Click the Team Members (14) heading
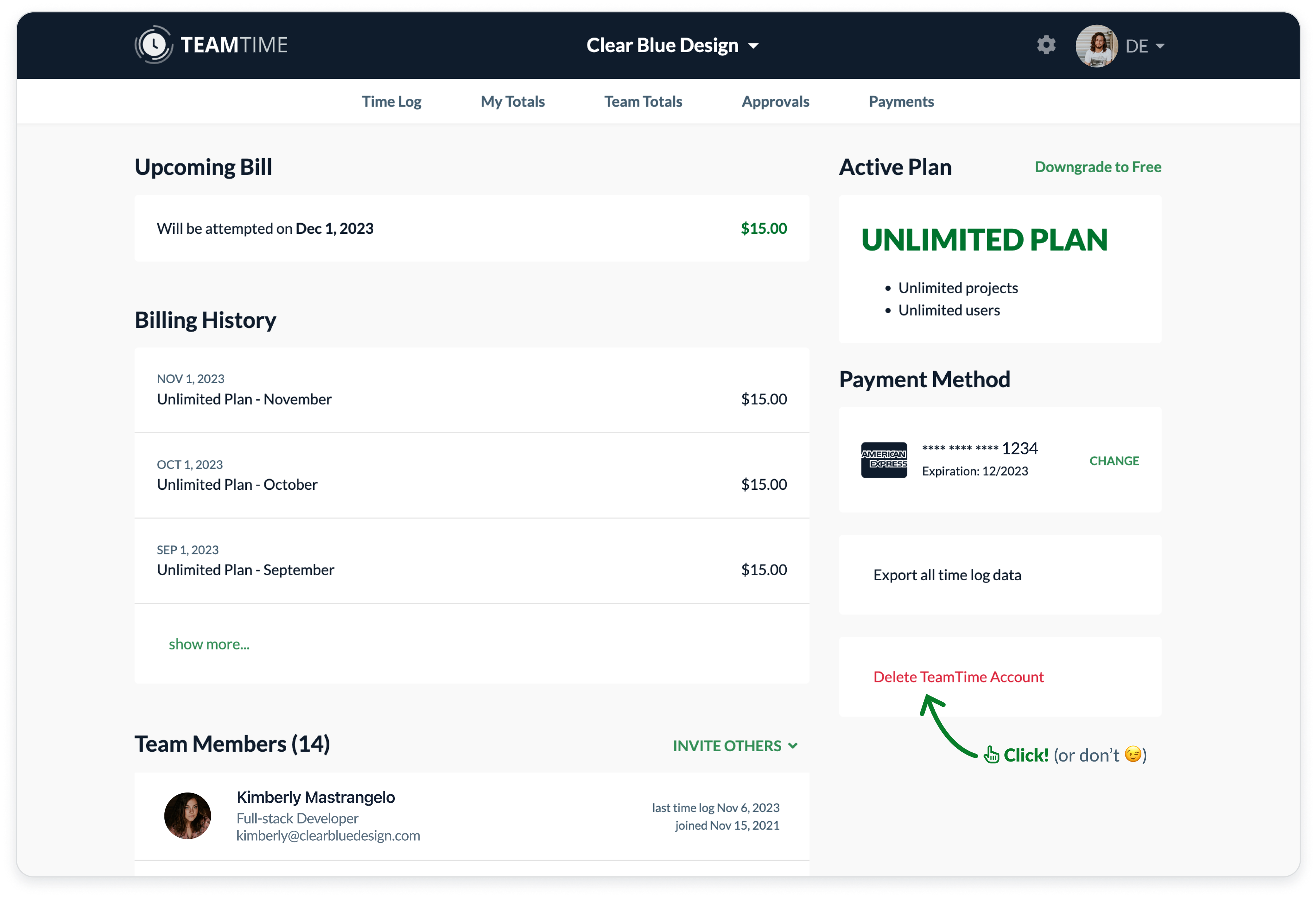Image resolution: width=1316 pixels, height=899 pixels. pos(232,744)
